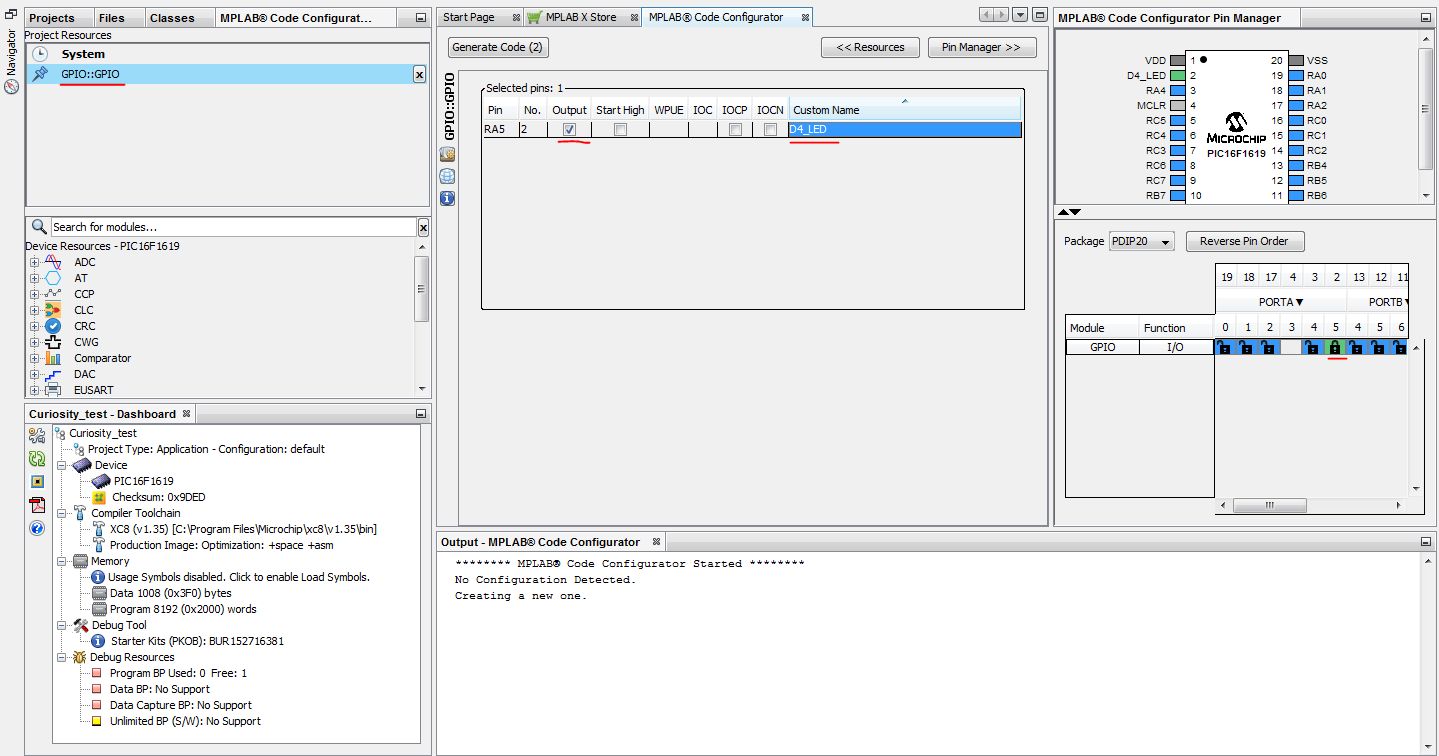Click Usage Symbols disabled info icon
This screenshot has width=1439, height=756.
click(98, 577)
